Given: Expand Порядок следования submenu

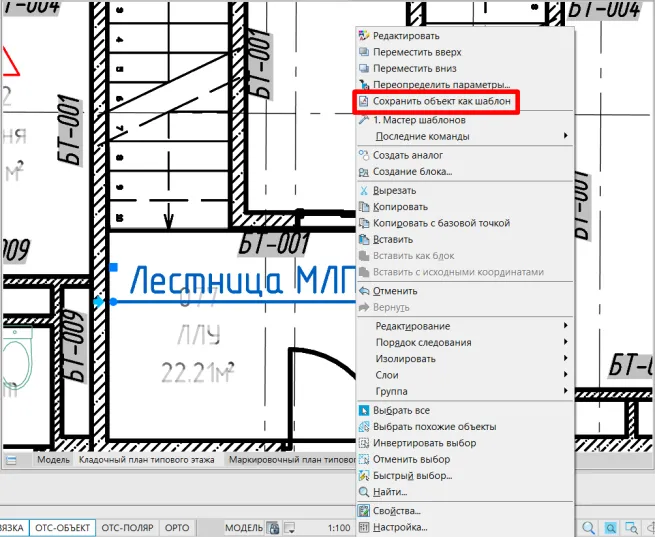Looking at the screenshot, I should tap(425, 342).
